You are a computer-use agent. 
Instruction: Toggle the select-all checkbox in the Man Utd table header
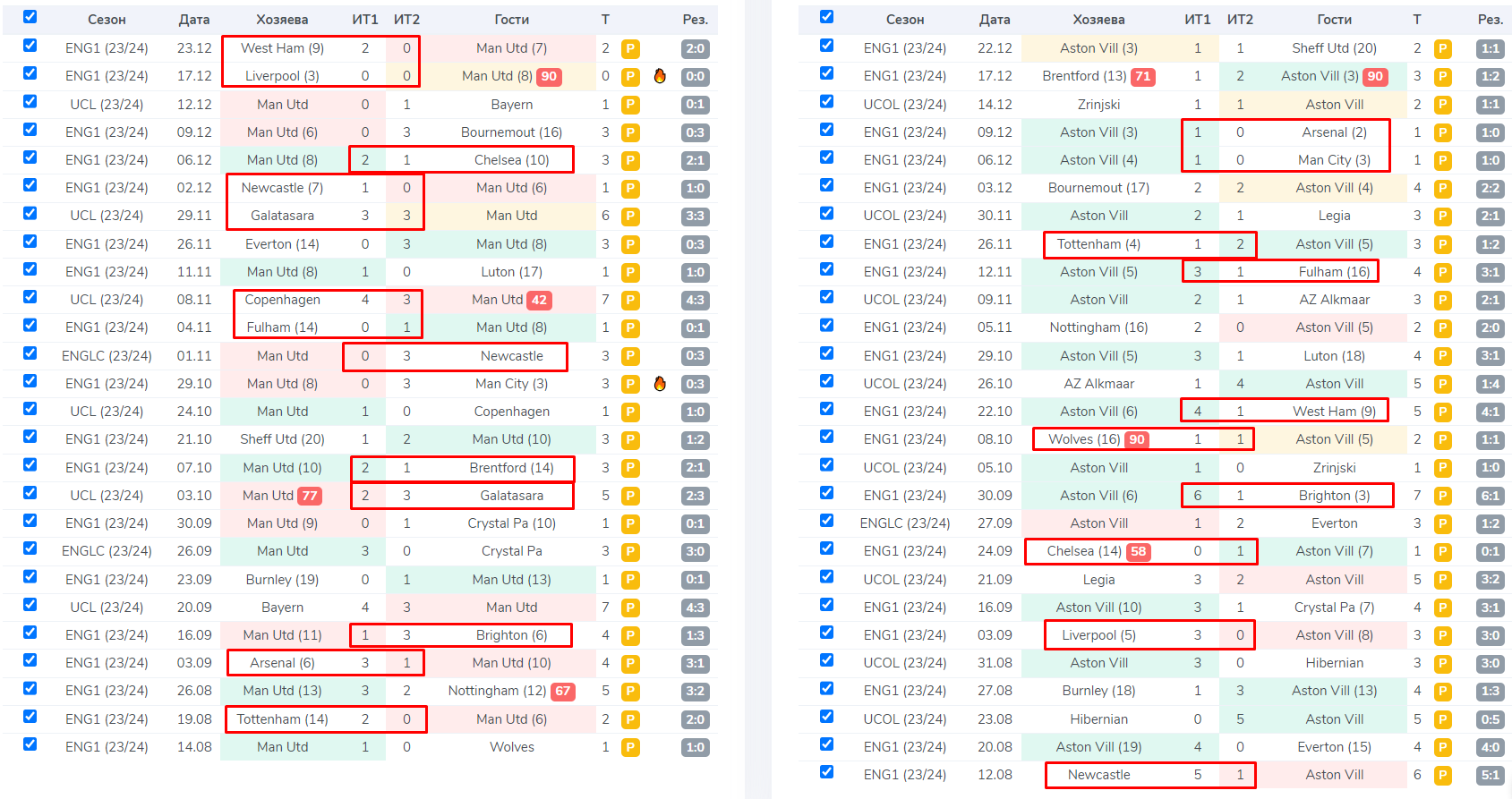tap(30, 17)
